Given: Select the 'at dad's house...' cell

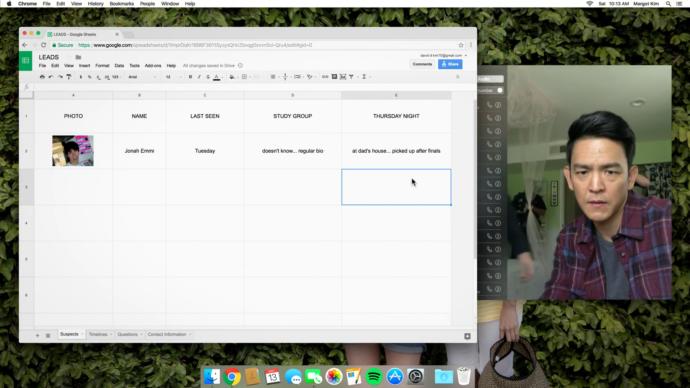Looking at the screenshot, I should click(x=396, y=151).
